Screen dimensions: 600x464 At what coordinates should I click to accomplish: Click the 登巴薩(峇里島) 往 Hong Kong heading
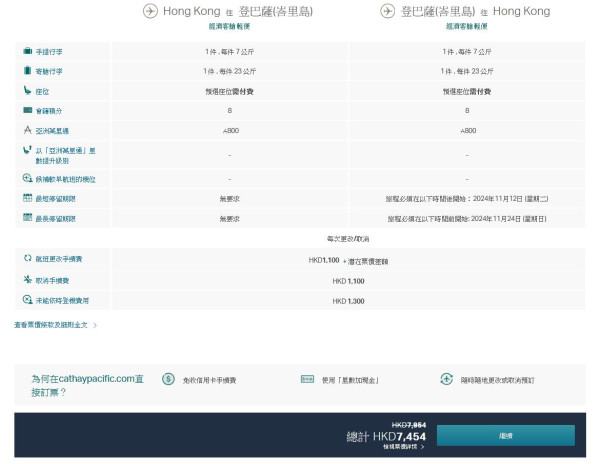(475, 11)
